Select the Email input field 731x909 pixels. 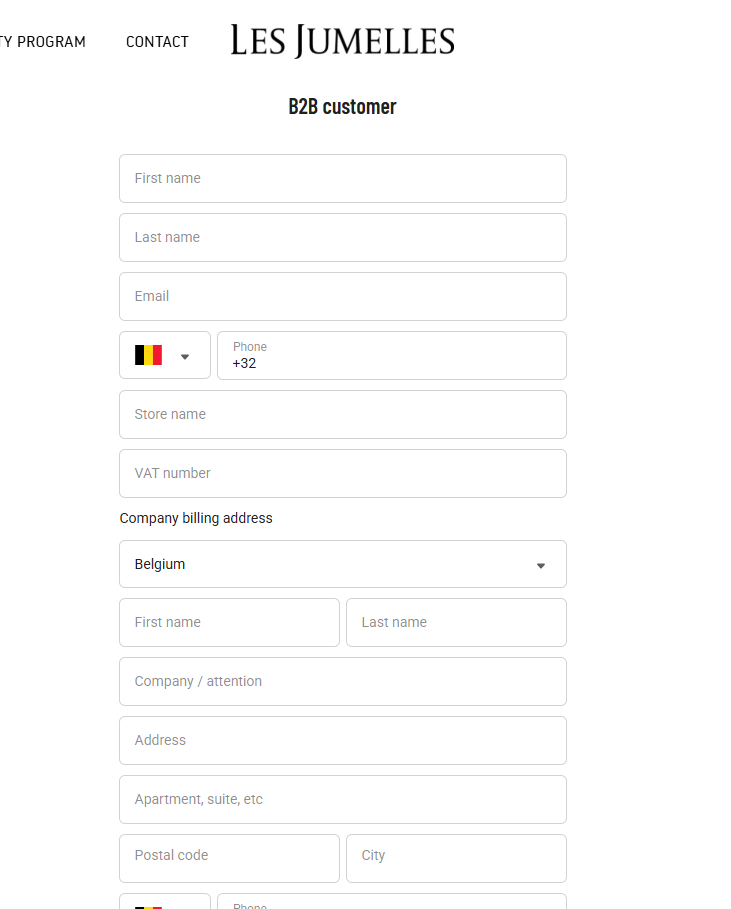click(342, 296)
